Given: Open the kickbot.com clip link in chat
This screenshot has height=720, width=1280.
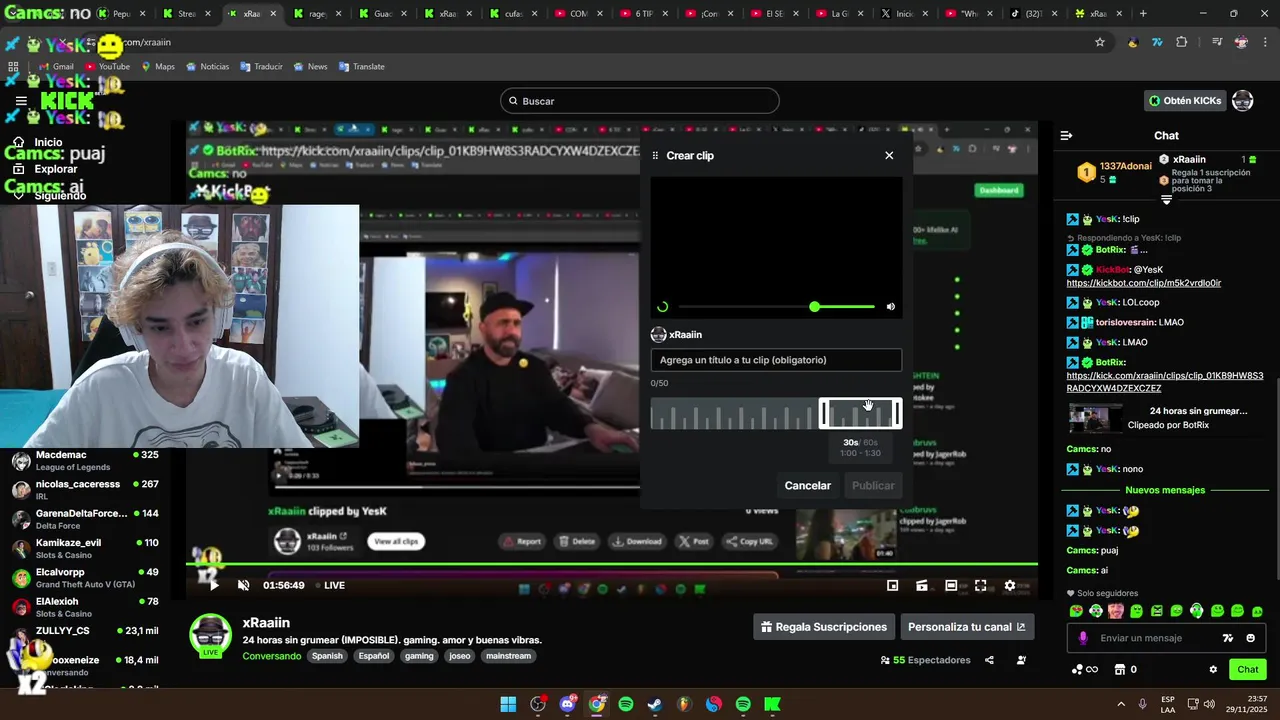Looking at the screenshot, I should 1143,283.
